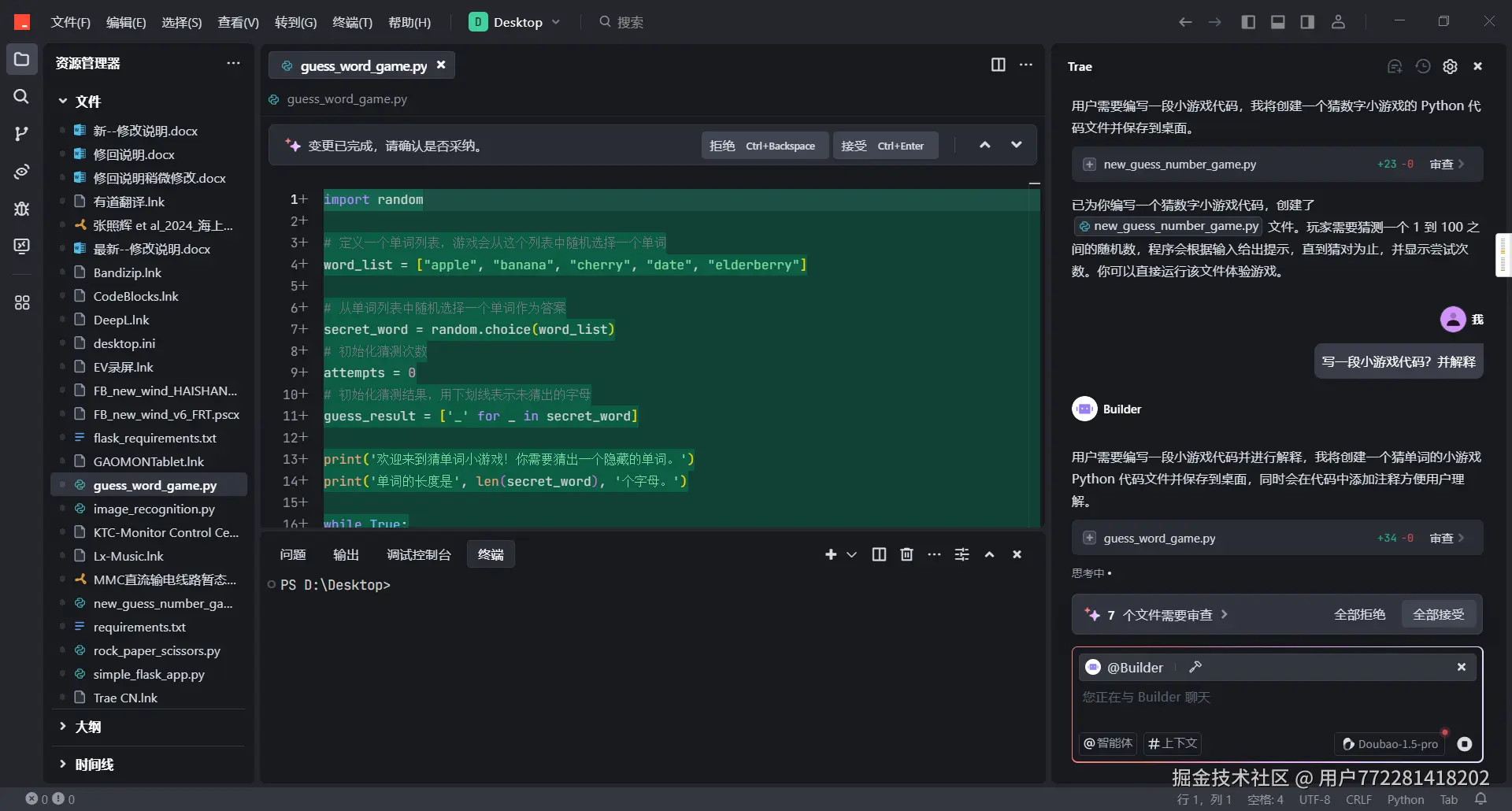This screenshot has height=811, width=1512.
Task: Expand the 7 个文件需要审查 list
Action: coord(1156,615)
